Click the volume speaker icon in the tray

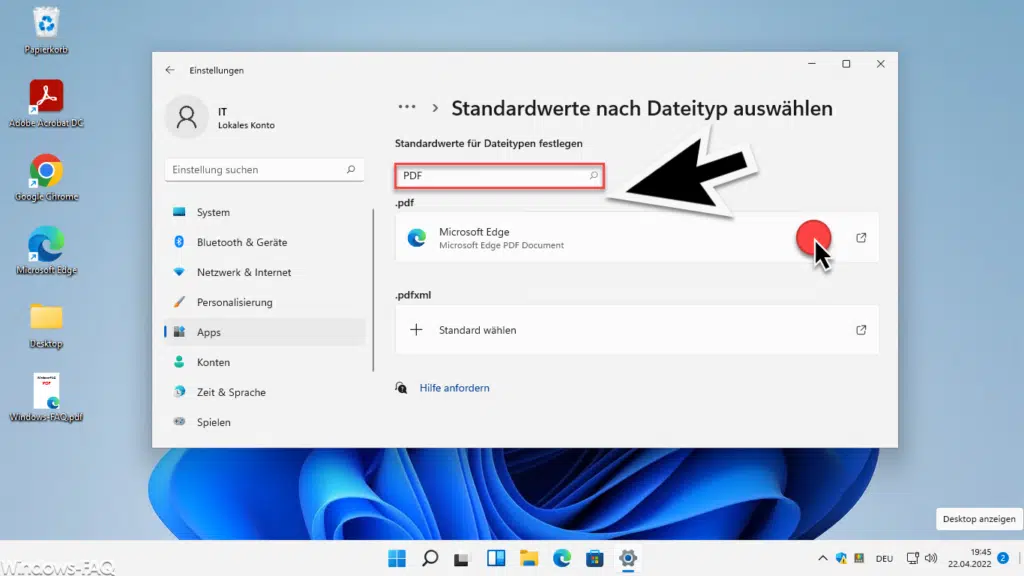[x=931, y=558]
